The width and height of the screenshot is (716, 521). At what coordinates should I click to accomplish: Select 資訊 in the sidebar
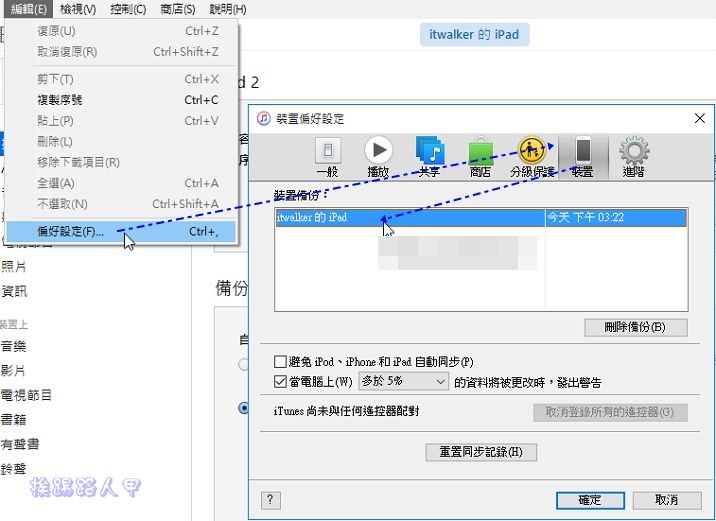coord(14,291)
